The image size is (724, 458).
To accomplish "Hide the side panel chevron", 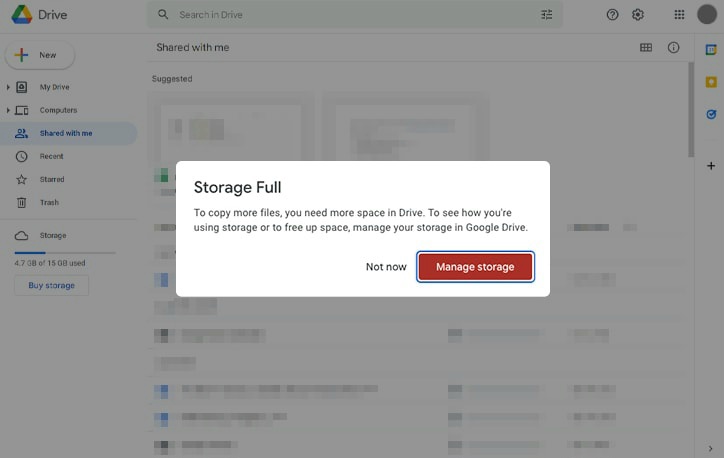I will click(711, 449).
